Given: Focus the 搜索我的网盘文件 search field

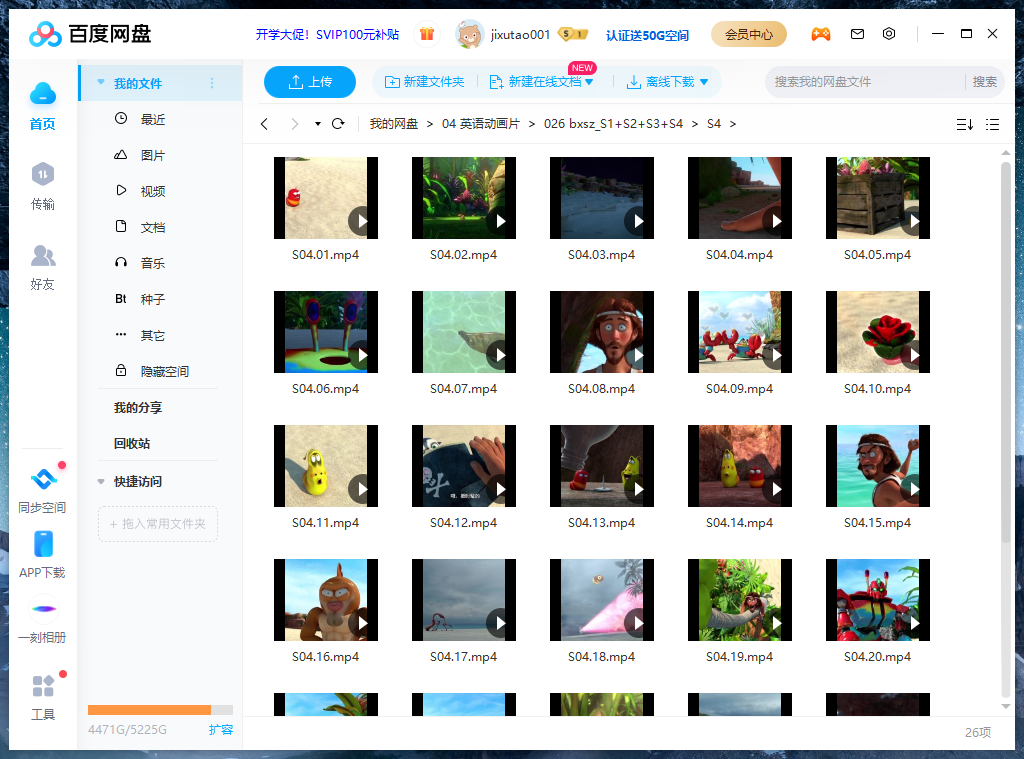Looking at the screenshot, I should pos(865,82).
